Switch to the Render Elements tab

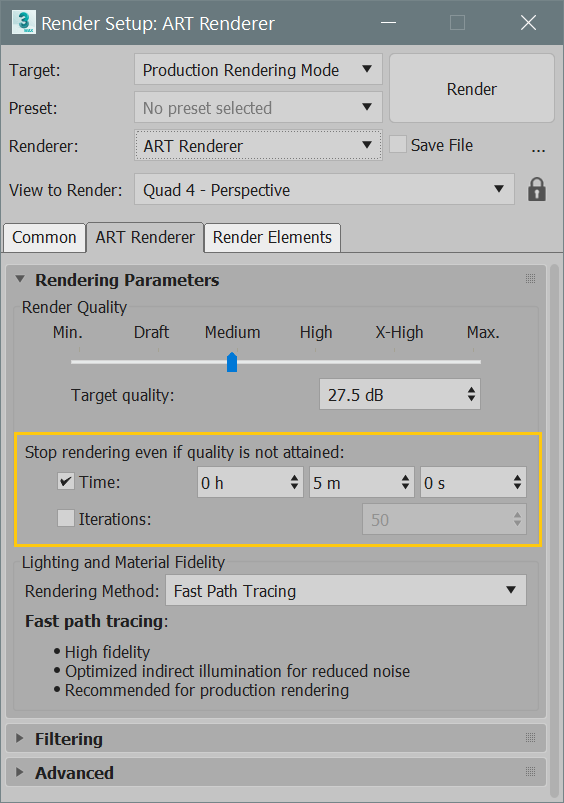pyautogui.click(x=272, y=238)
